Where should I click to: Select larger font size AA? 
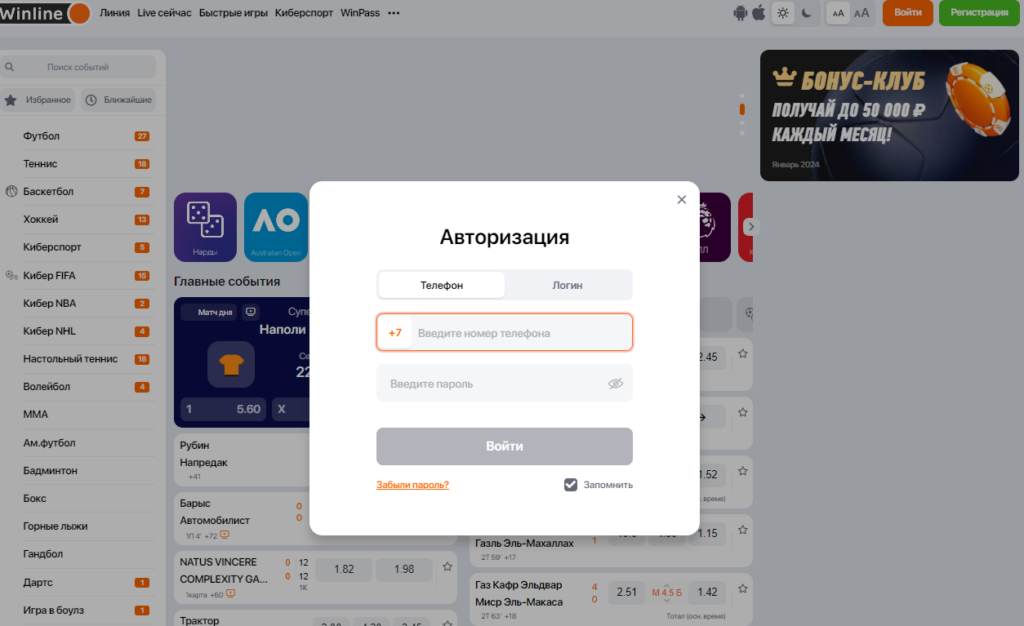862,13
